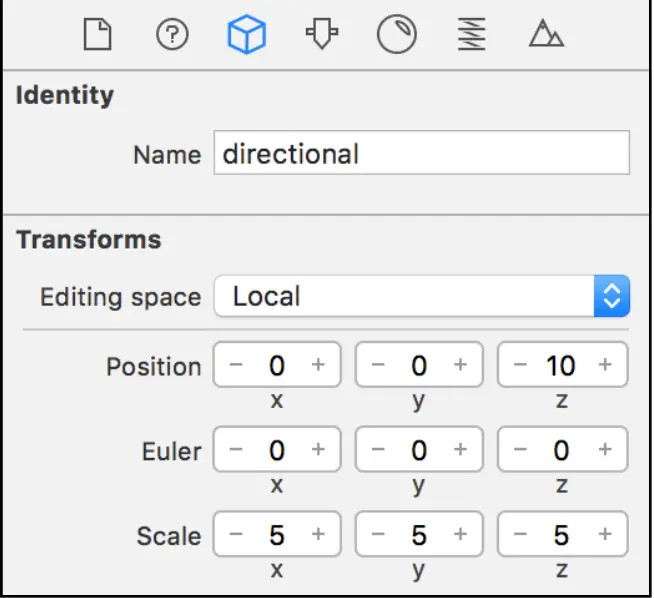The image size is (654, 598).
Task: Decrease Scale y value with minus
Action: pos(378,535)
